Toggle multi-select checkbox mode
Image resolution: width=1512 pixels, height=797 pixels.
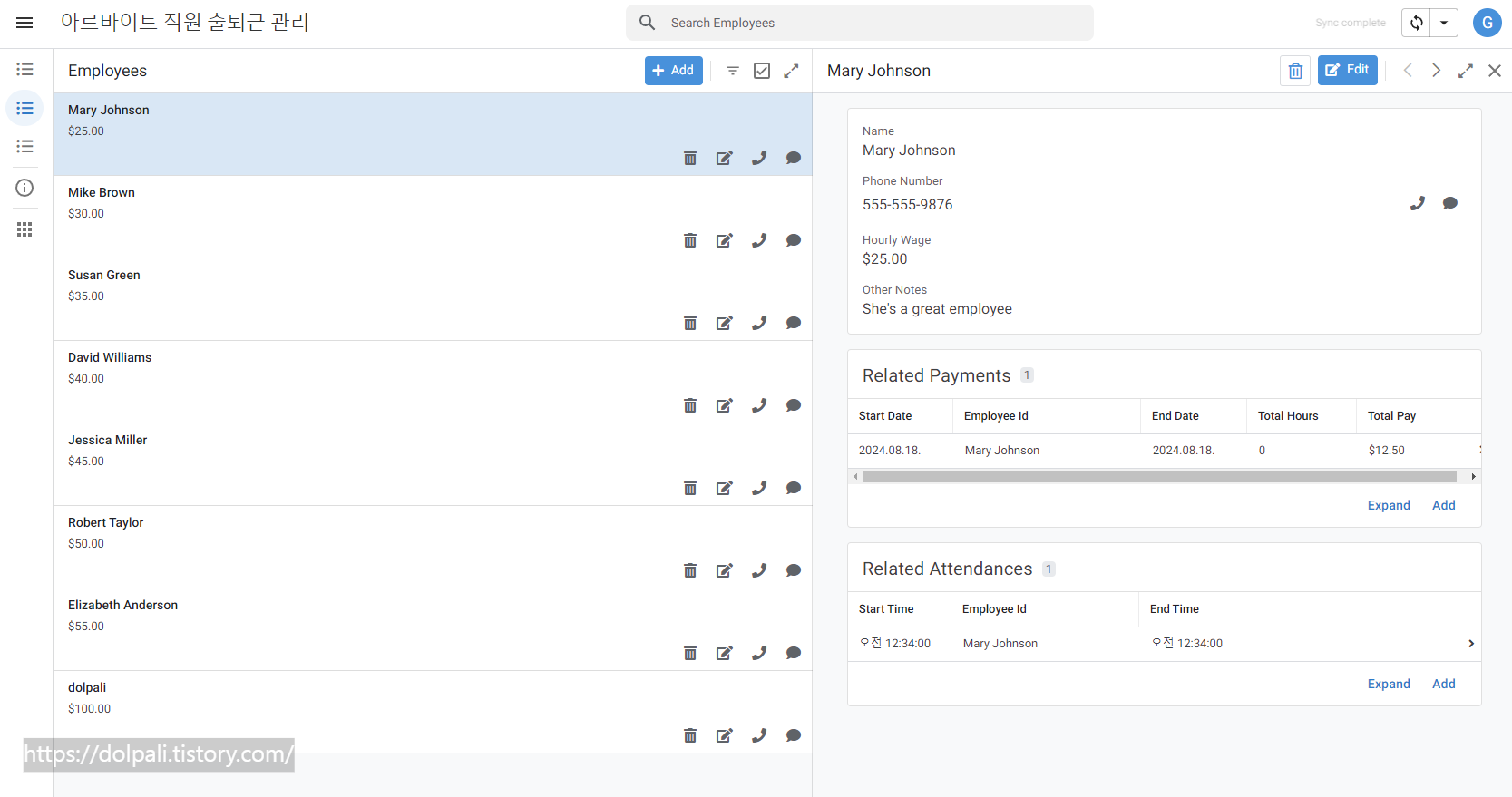pos(762,70)
